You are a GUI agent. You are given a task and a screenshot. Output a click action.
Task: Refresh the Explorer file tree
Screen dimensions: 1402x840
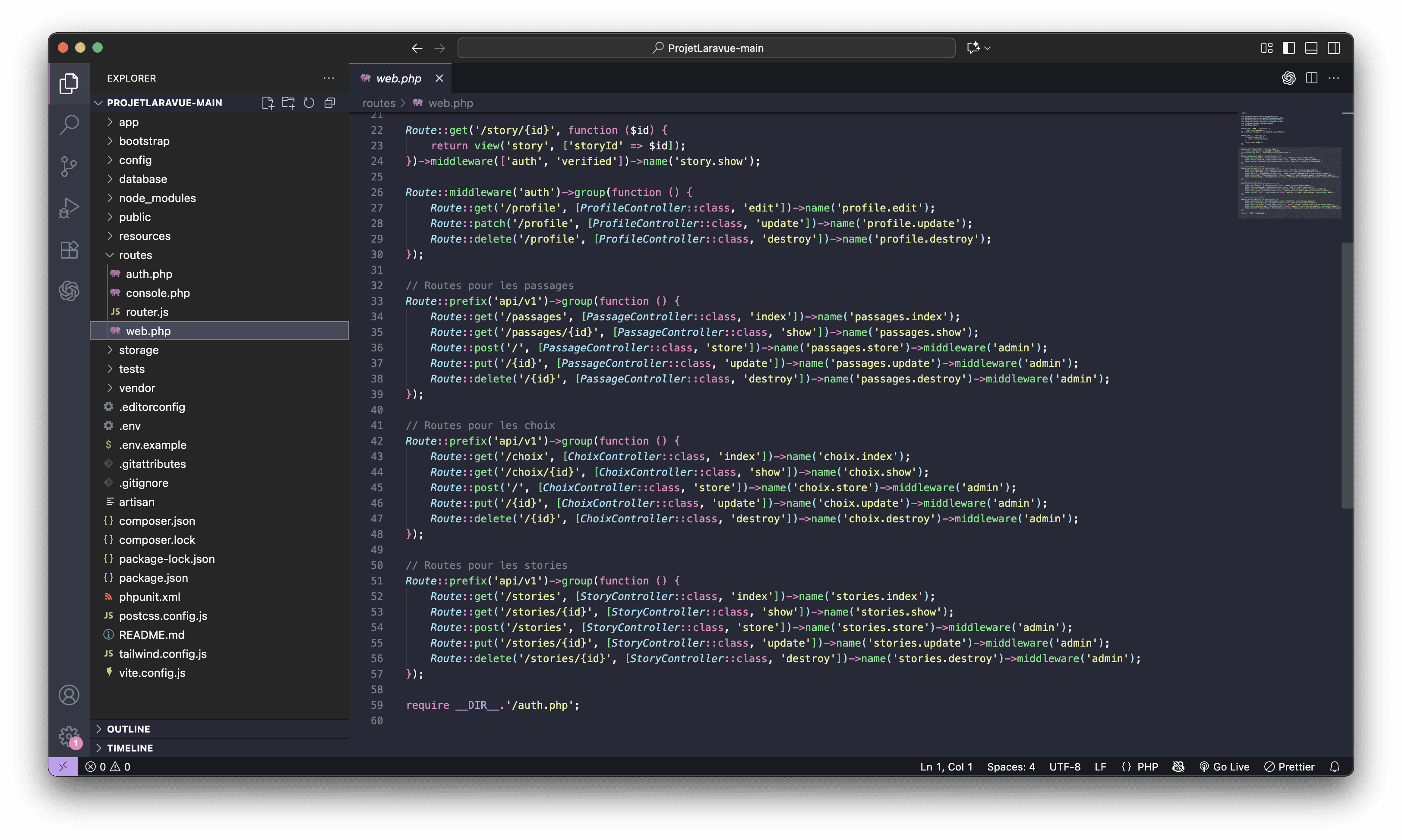click(309, 102)
